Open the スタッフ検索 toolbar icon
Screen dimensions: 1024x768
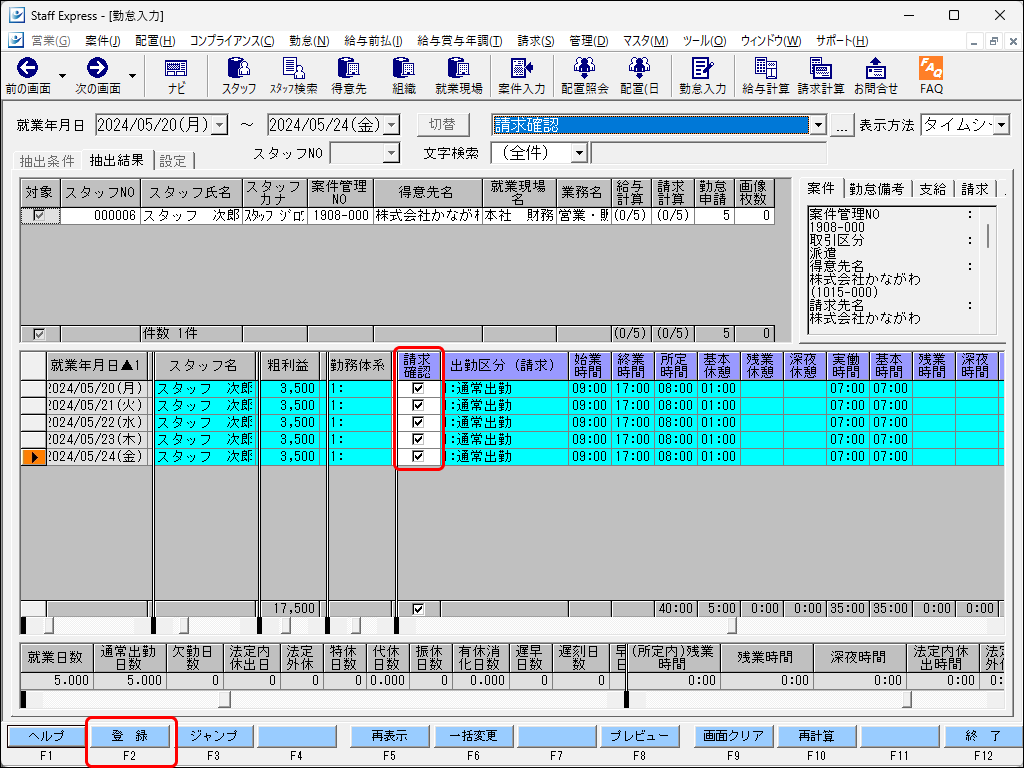tap(293, 76)
